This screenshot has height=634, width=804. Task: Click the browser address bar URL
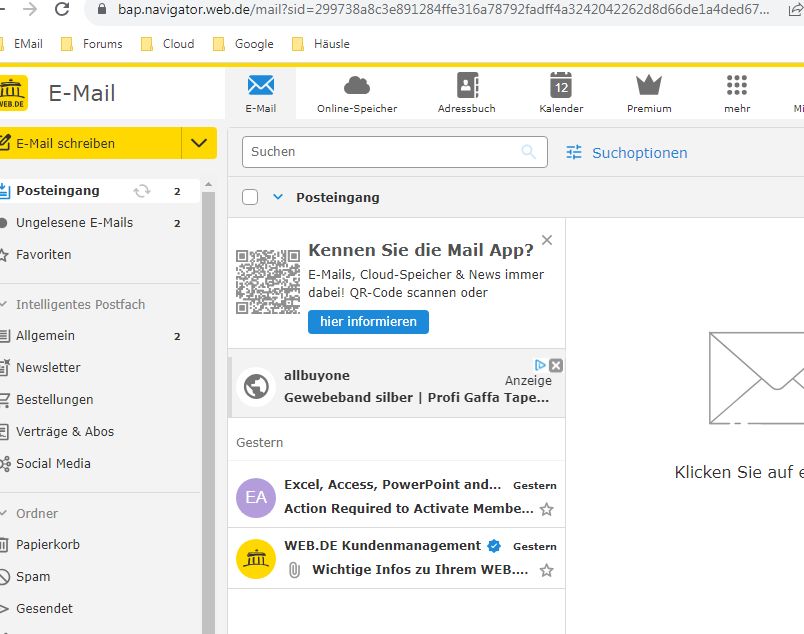444,9
